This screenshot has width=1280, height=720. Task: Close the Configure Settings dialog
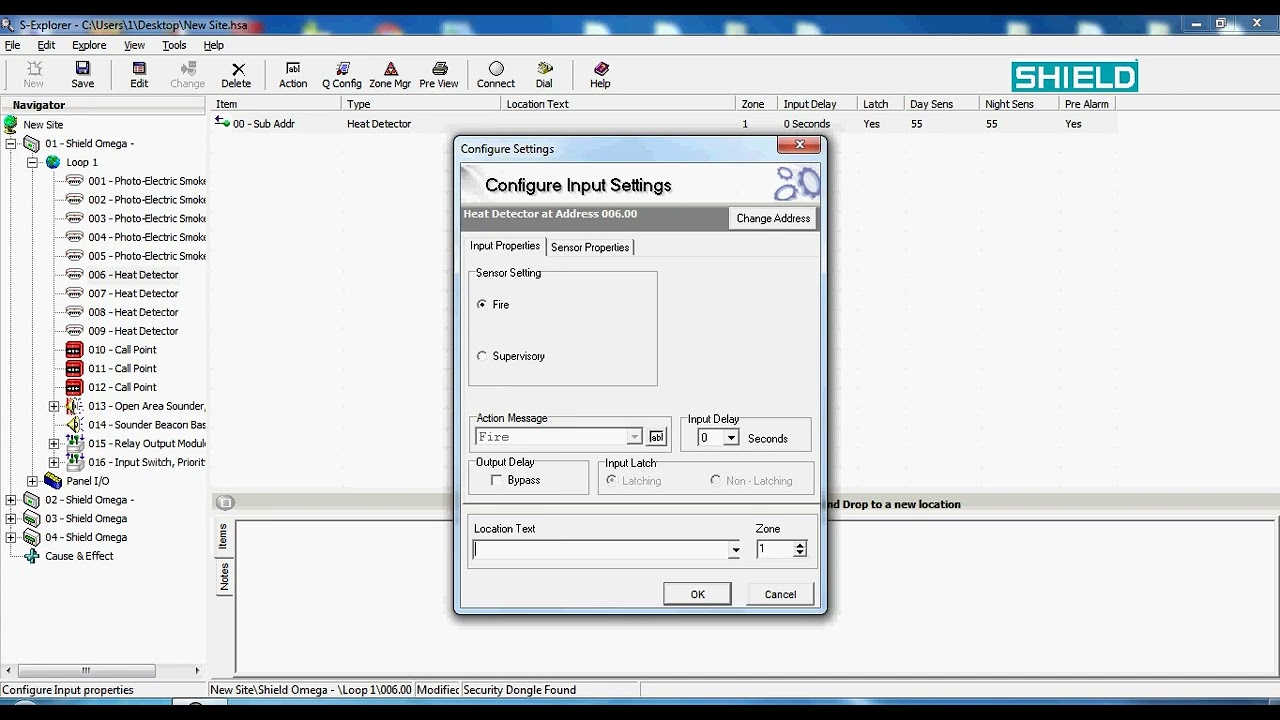click(x=799, y=145)
